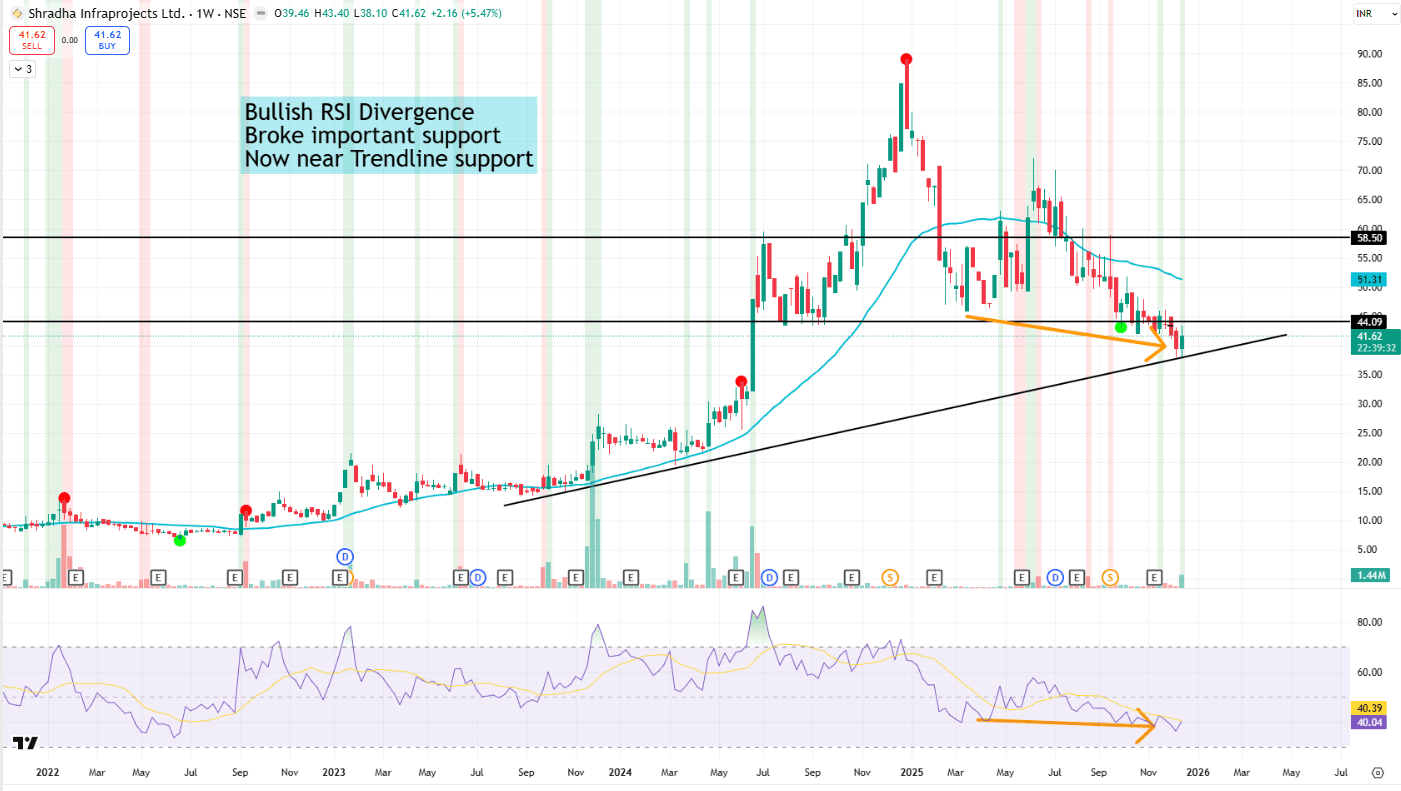This screenshot has height=791, width=1401.
Task: Open the earnings marker for August 2024
Action: pos(791,577)
